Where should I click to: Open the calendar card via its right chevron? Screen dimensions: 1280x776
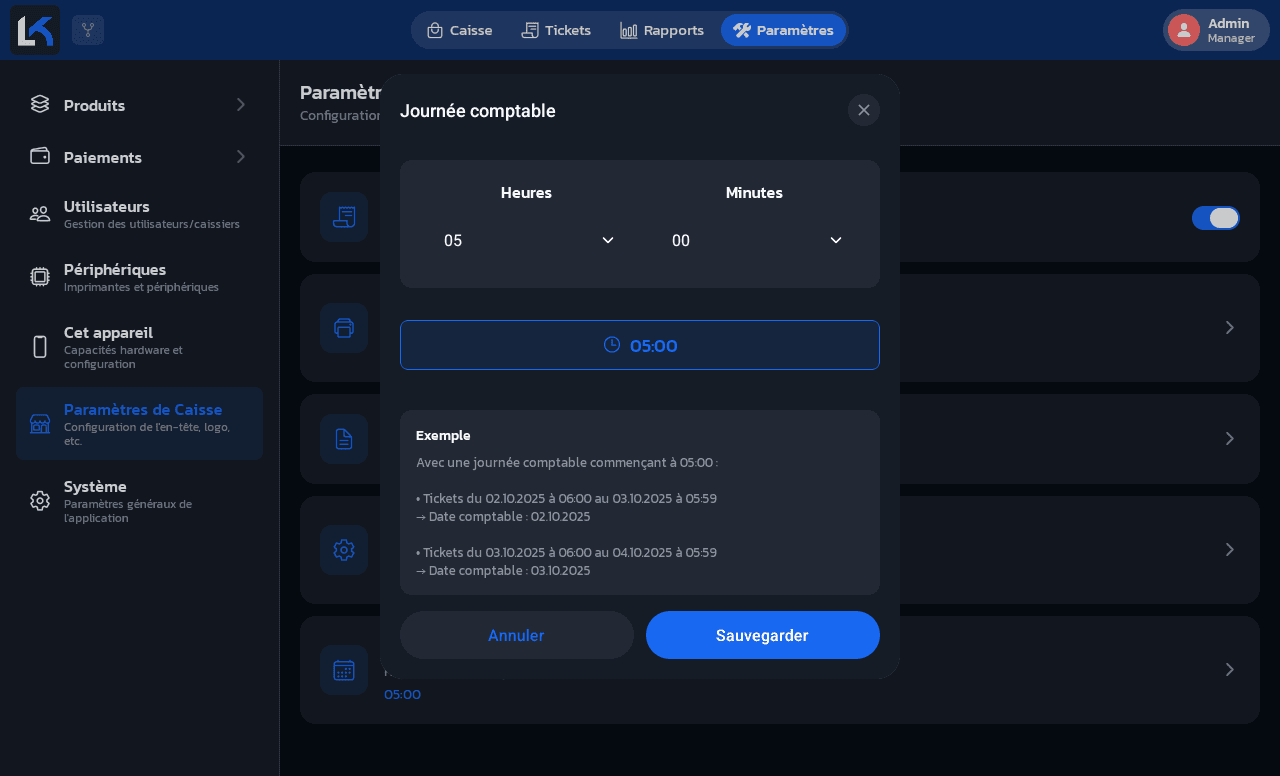(1230, 670)
